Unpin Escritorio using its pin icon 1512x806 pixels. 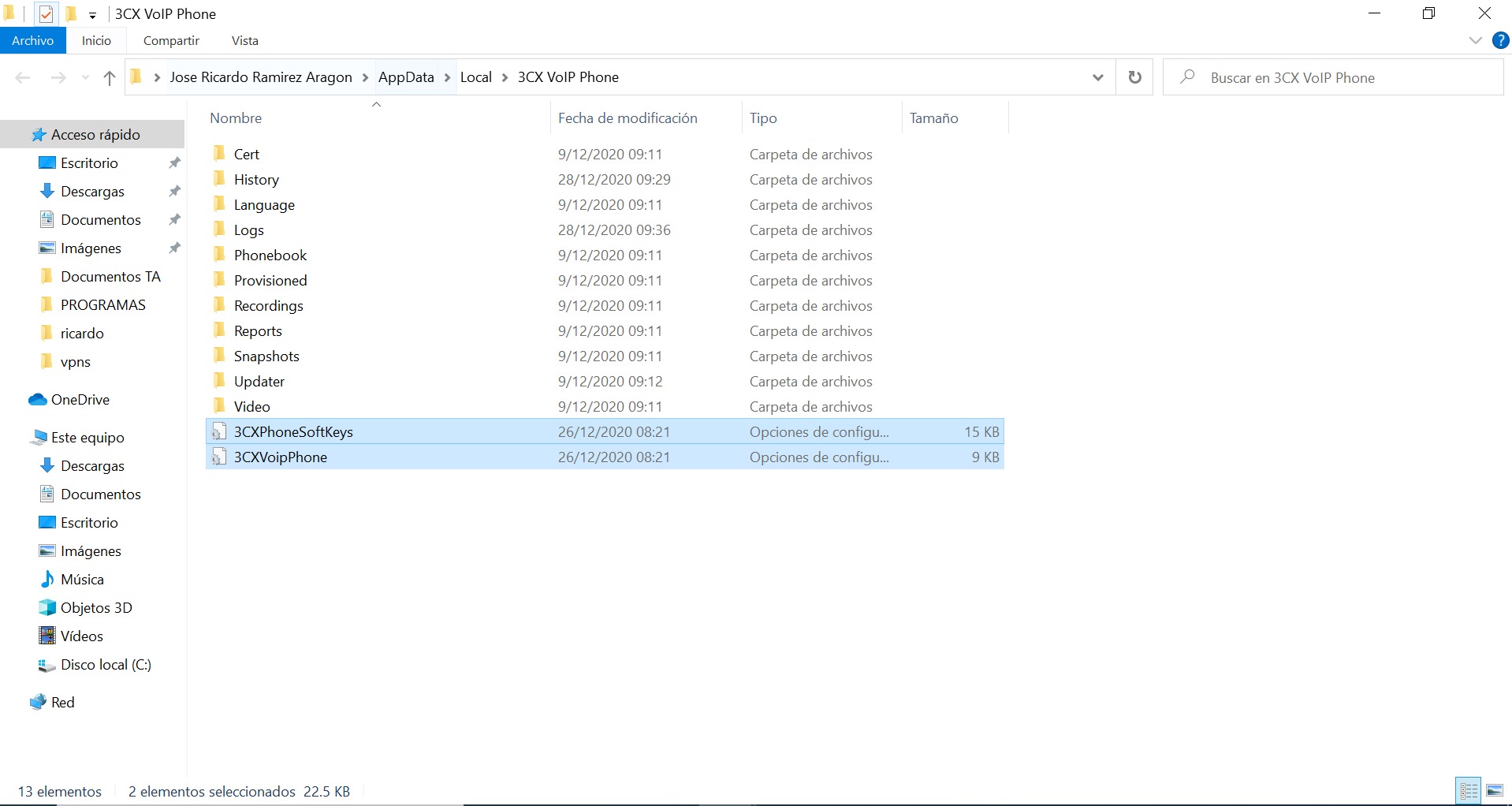pyautogui.click(x=174, y=162)
